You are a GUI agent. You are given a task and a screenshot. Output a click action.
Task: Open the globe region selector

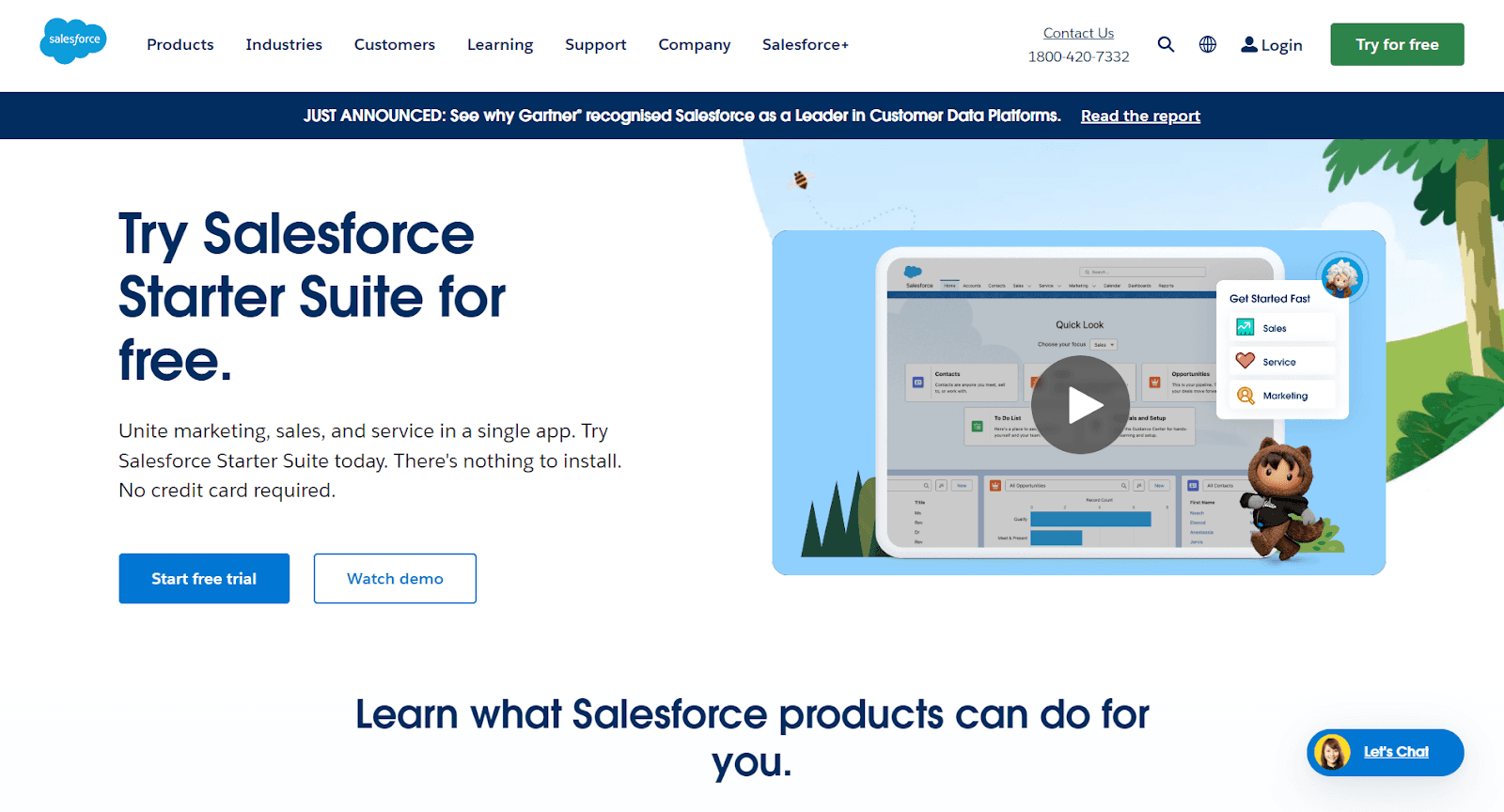click(x=1208, y=44)
